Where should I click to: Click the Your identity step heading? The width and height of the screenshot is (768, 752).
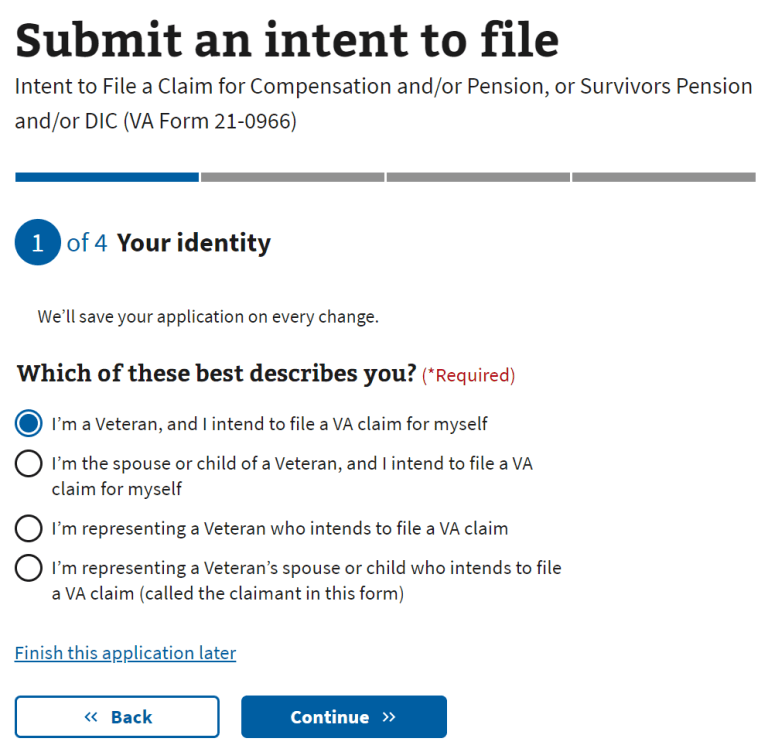(194, 243)
